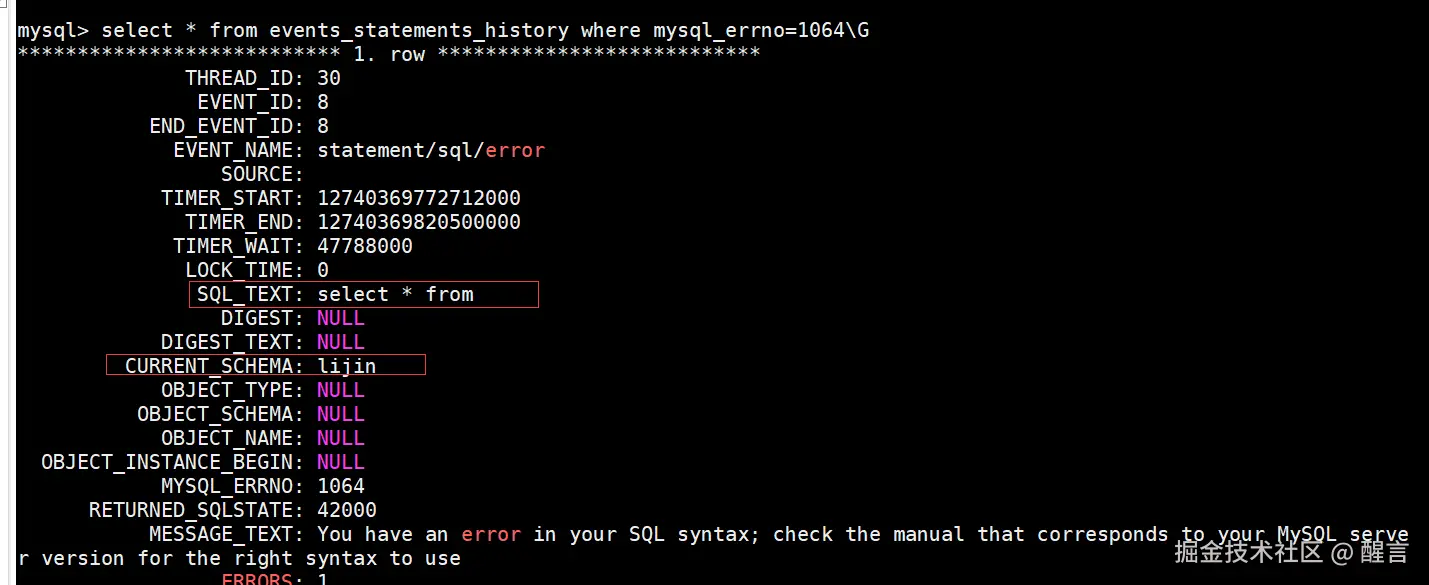
Task: Click the mysql> prompt at the top
Action: 52,30
